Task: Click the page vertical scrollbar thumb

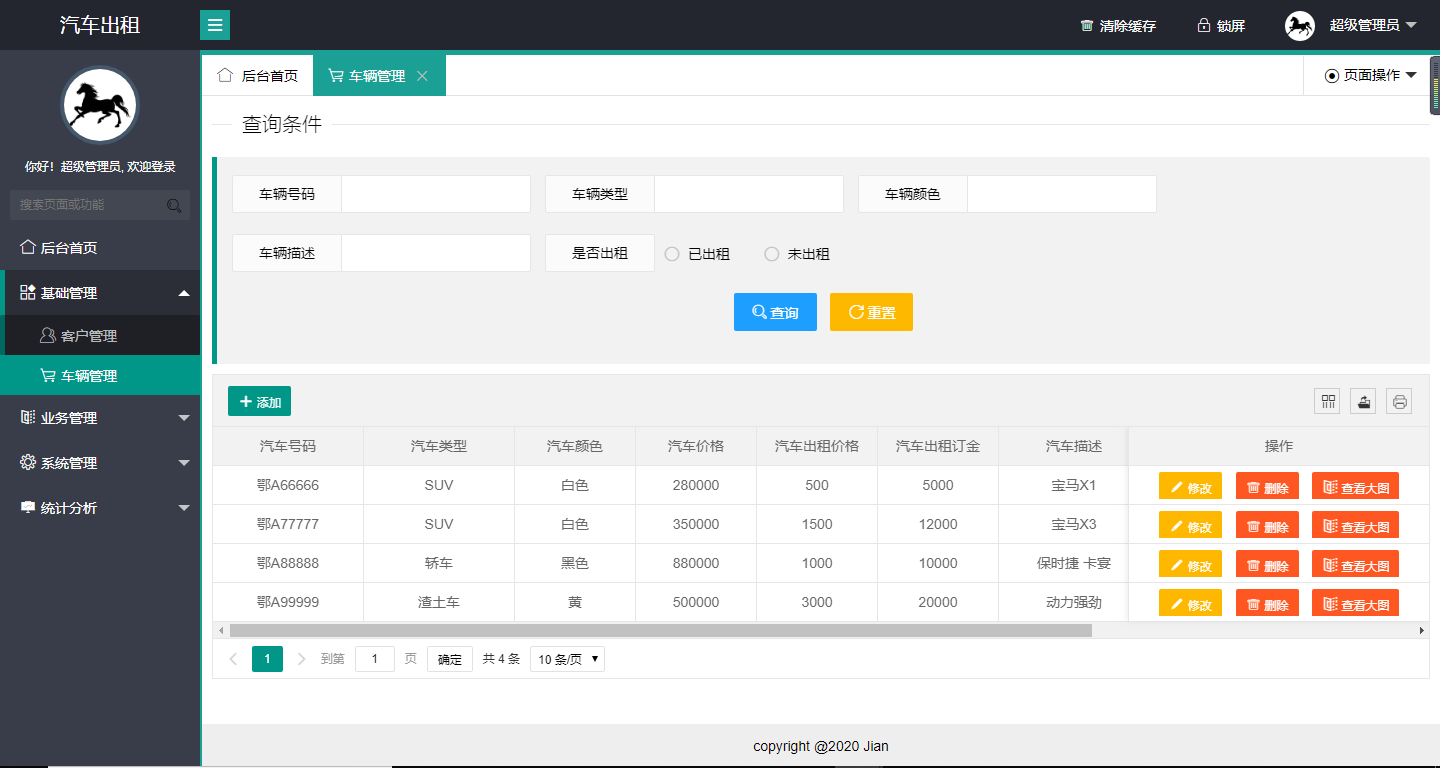Action: click(1435, 86)
